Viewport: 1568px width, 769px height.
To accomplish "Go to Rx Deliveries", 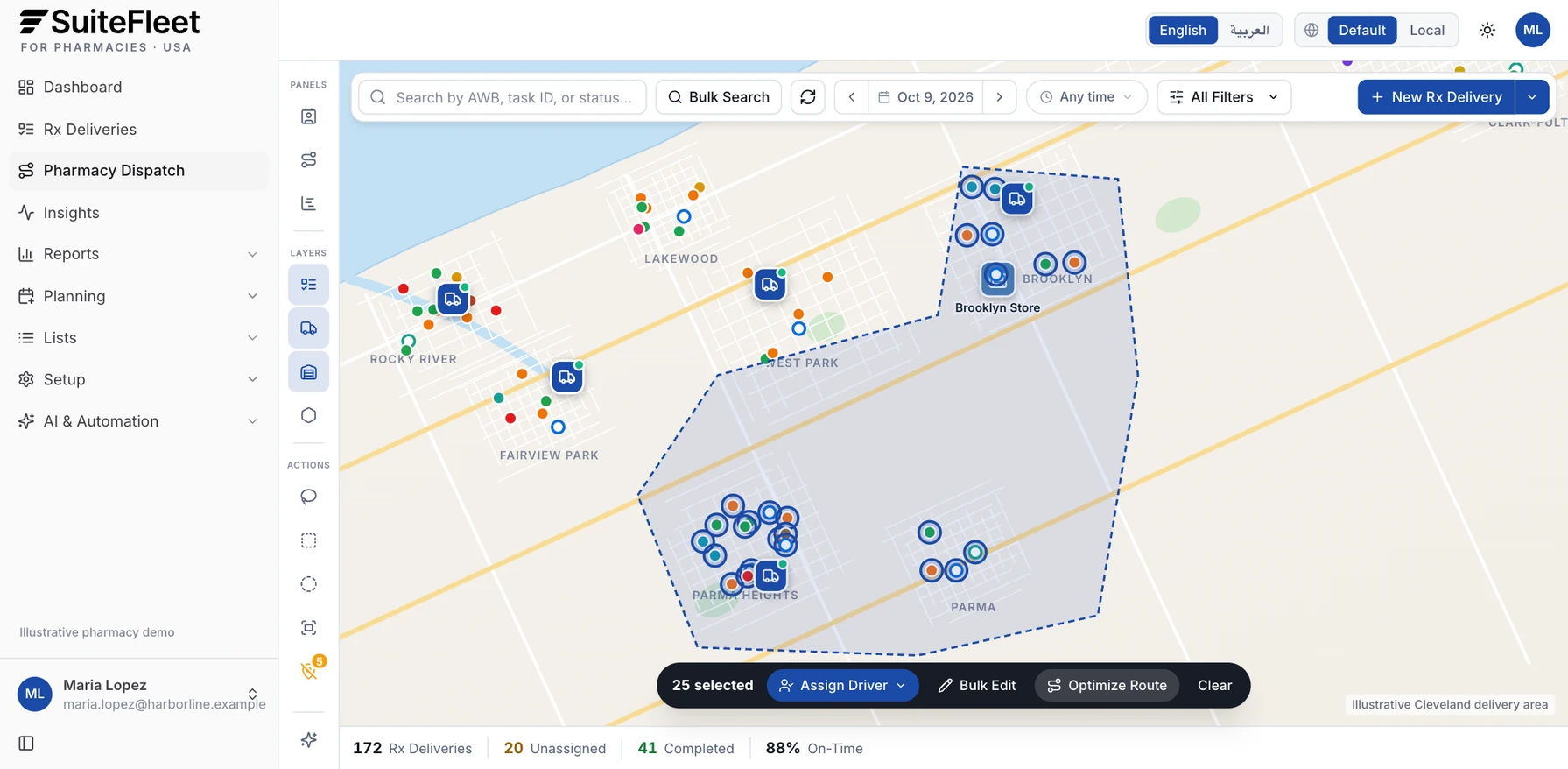I will [139, 130].
